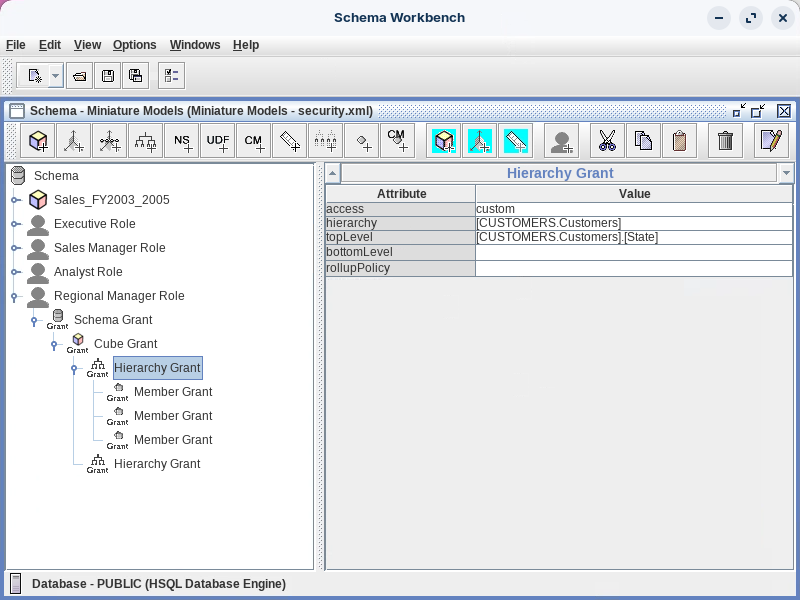Image resolution: width=800 pixels, height=600 pixels.
Task: Click the scissors Cut icon
Action: click(x=607, y=141)
